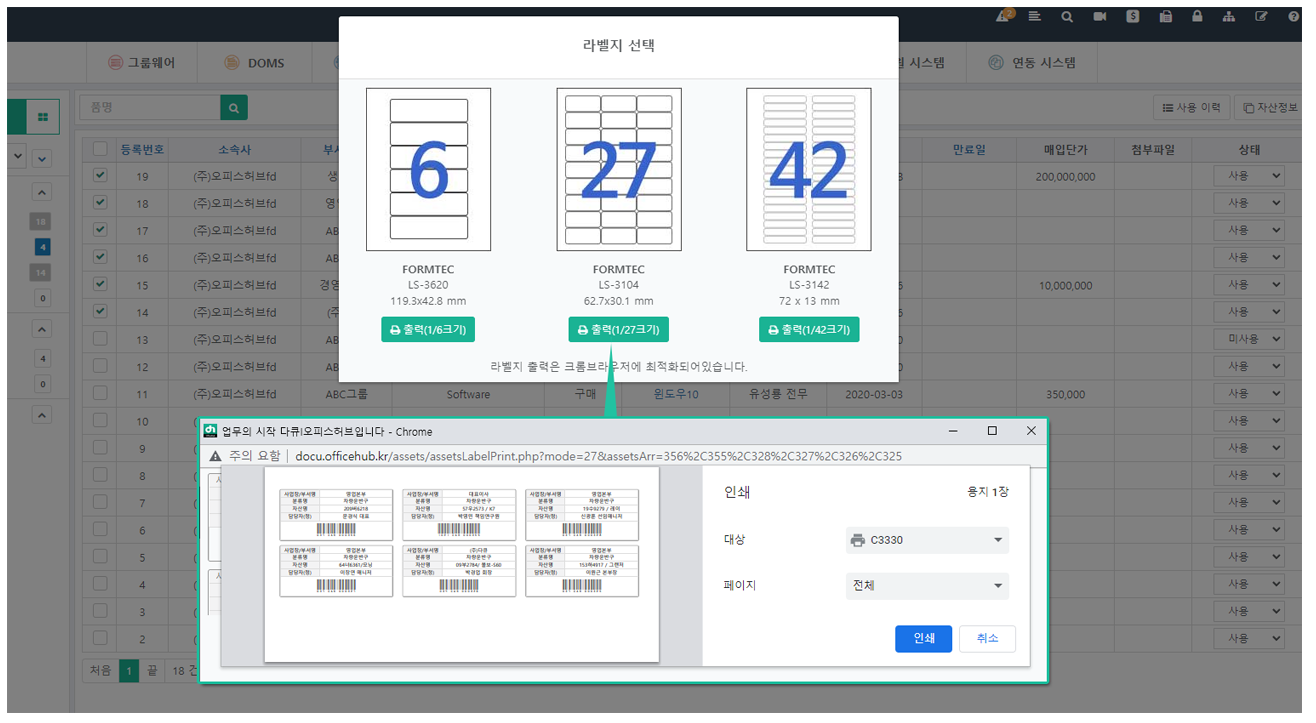Click the Chrome address bar URL docu.officehub.kr
1316x723 pixels.
(x=598, y=456)
